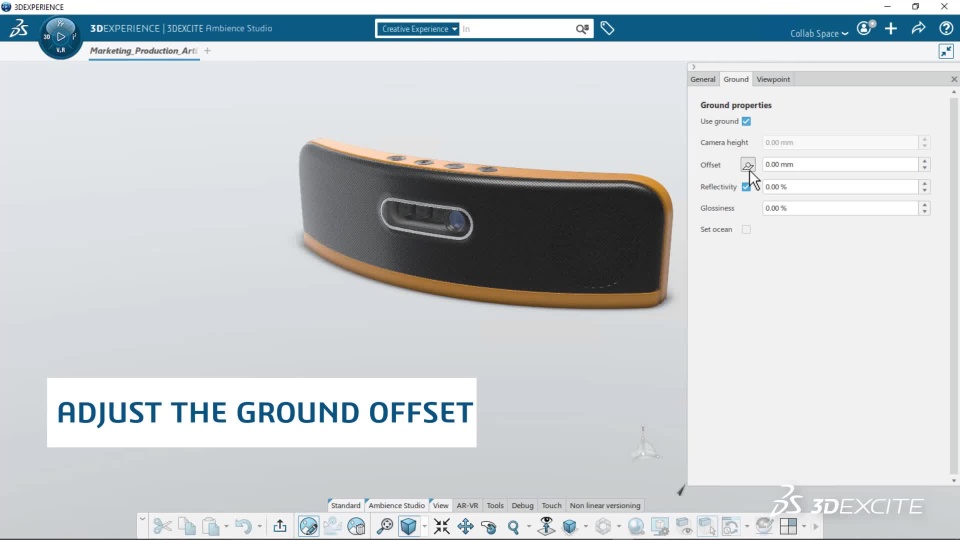Expand the split viewport dropdown arrow

tap(804, 526)
